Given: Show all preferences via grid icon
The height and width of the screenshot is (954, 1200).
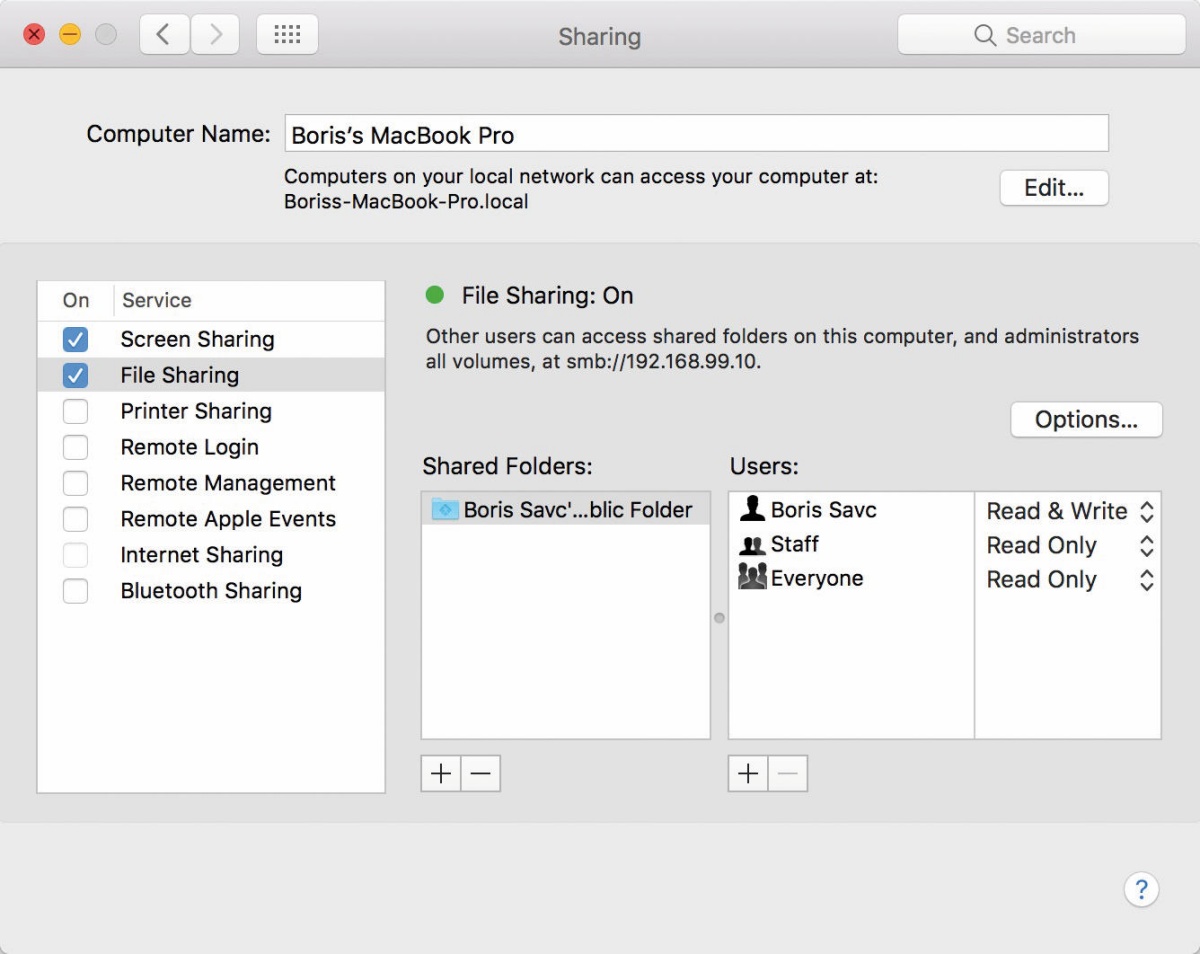Looking at the screenshot, I should pos(287,35).
